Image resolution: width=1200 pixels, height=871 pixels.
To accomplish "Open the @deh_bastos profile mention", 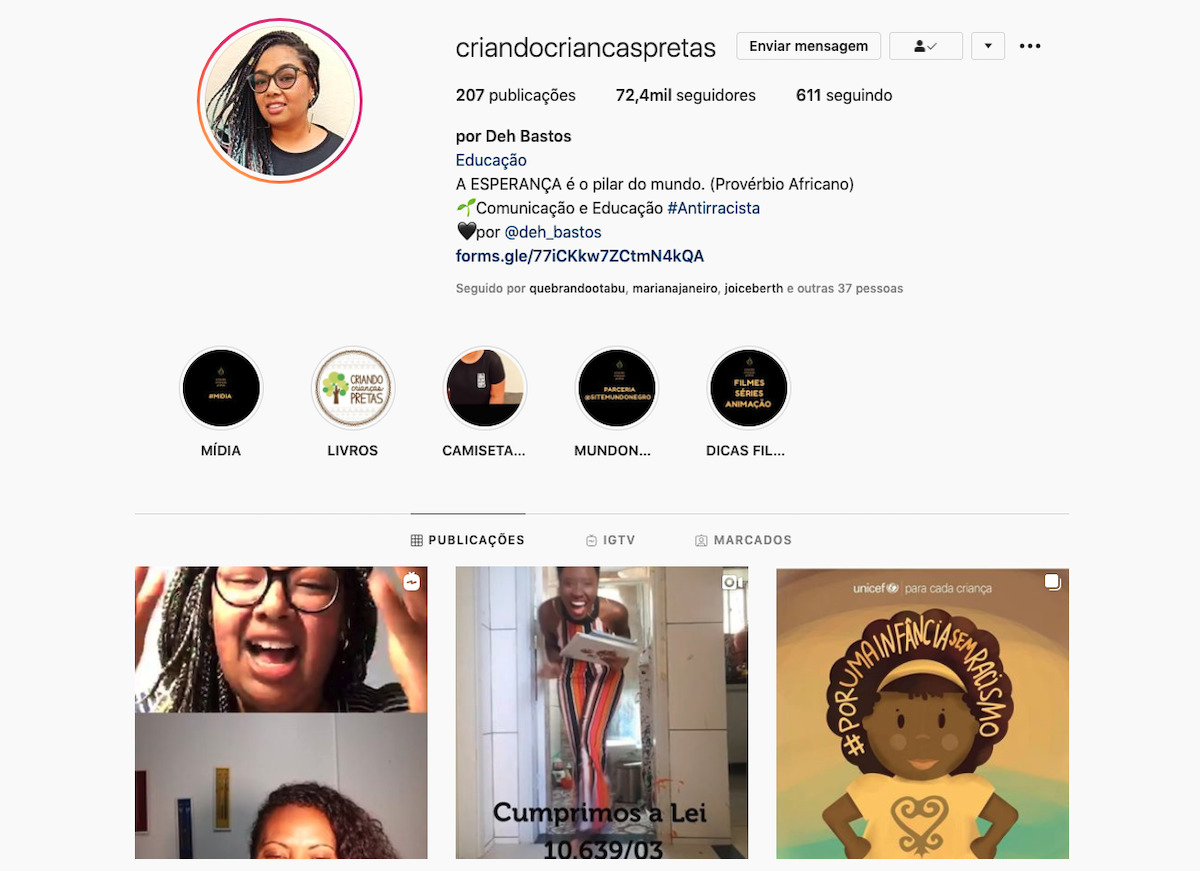I will 553,232.
